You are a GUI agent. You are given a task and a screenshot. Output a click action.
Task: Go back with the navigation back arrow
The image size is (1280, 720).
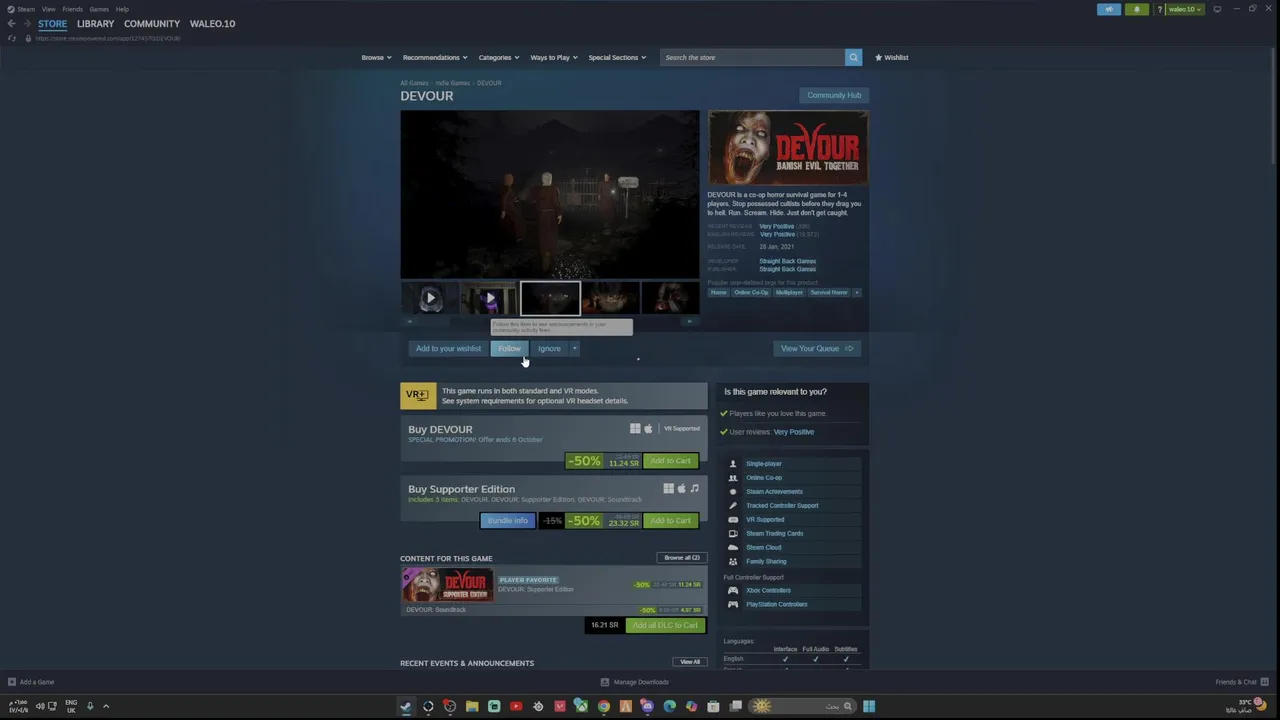tap(11, 24)
